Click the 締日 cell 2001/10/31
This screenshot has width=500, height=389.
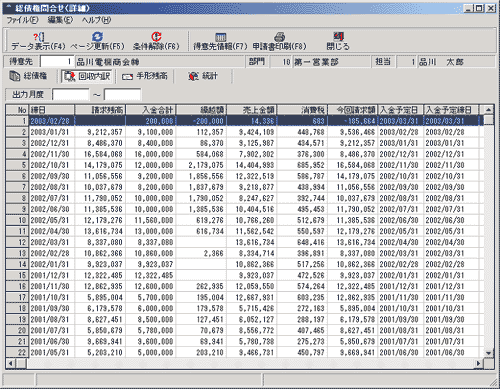point(52,297)
